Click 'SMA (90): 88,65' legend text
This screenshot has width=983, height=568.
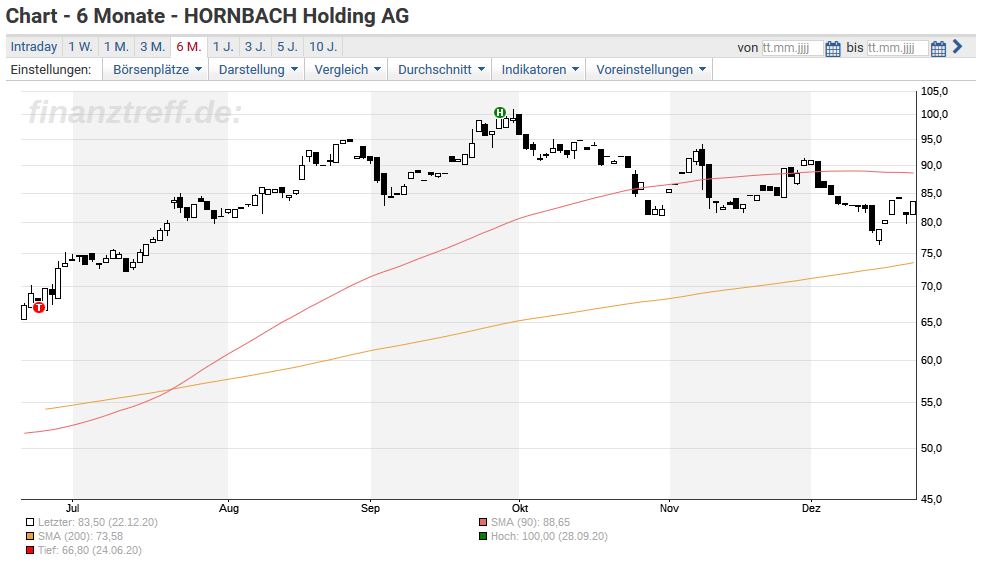[530, 522]
